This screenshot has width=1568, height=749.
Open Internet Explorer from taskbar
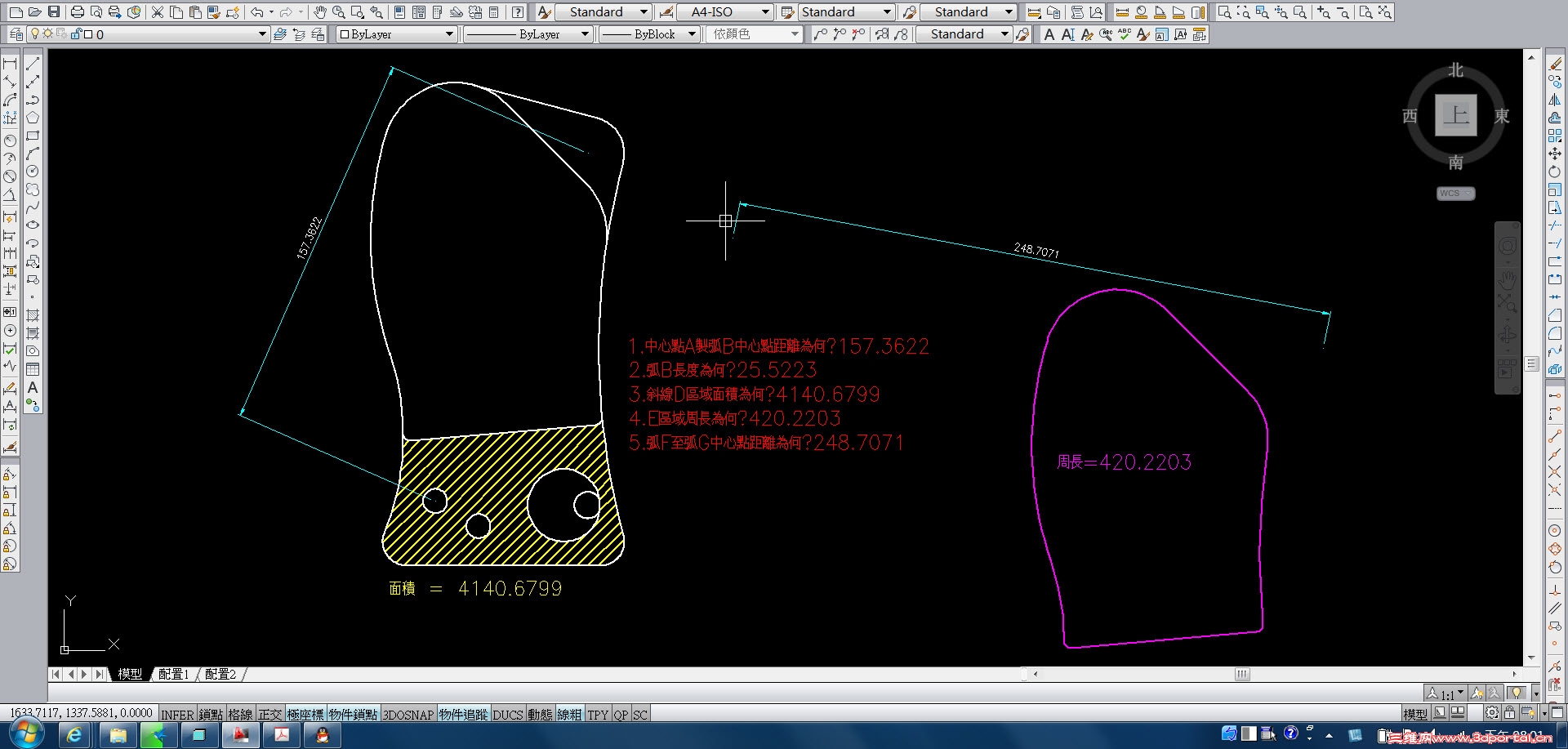click(x=74, y=735)
